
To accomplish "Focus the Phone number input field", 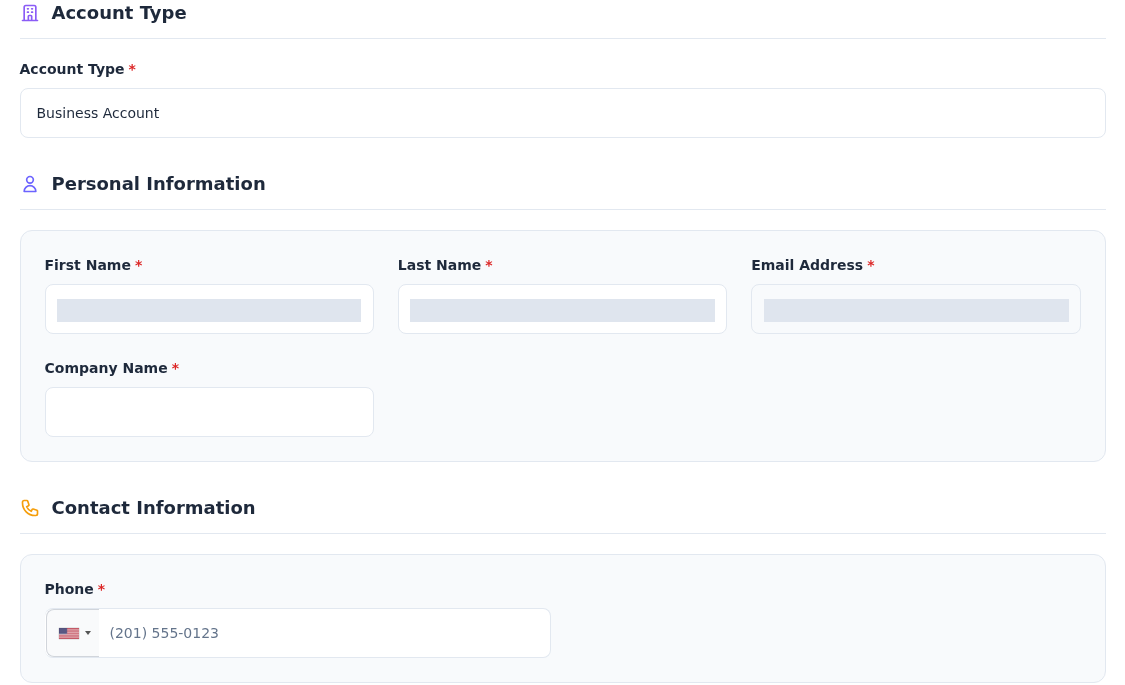I will click(x=324, y=633).
